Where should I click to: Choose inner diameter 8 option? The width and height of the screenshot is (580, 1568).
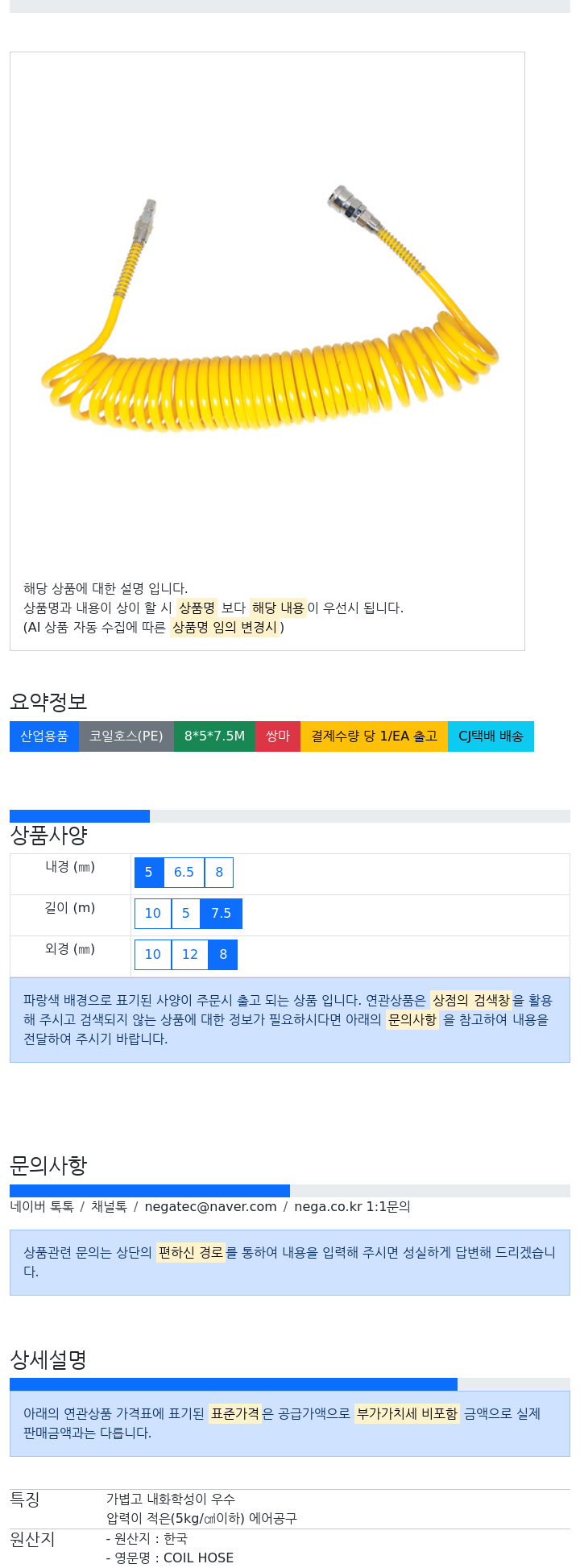tap(219, 873)
